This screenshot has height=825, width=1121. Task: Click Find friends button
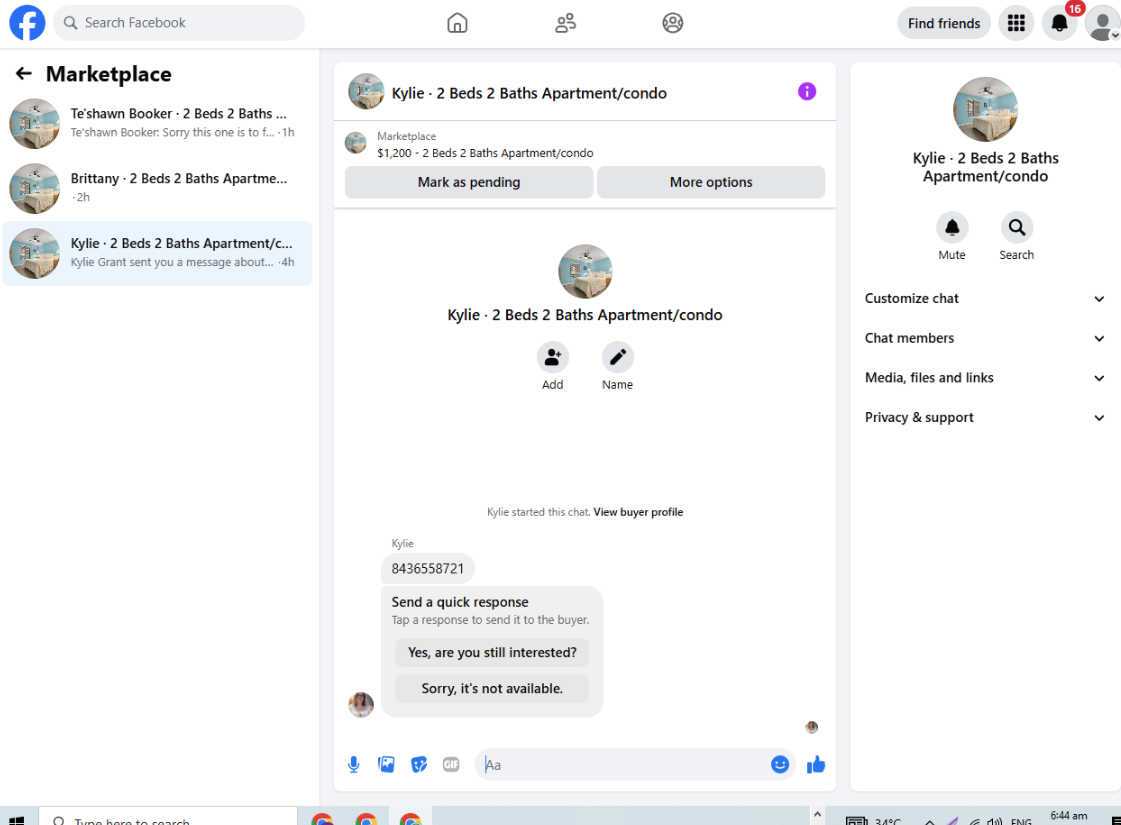click(x=944, y=24)
